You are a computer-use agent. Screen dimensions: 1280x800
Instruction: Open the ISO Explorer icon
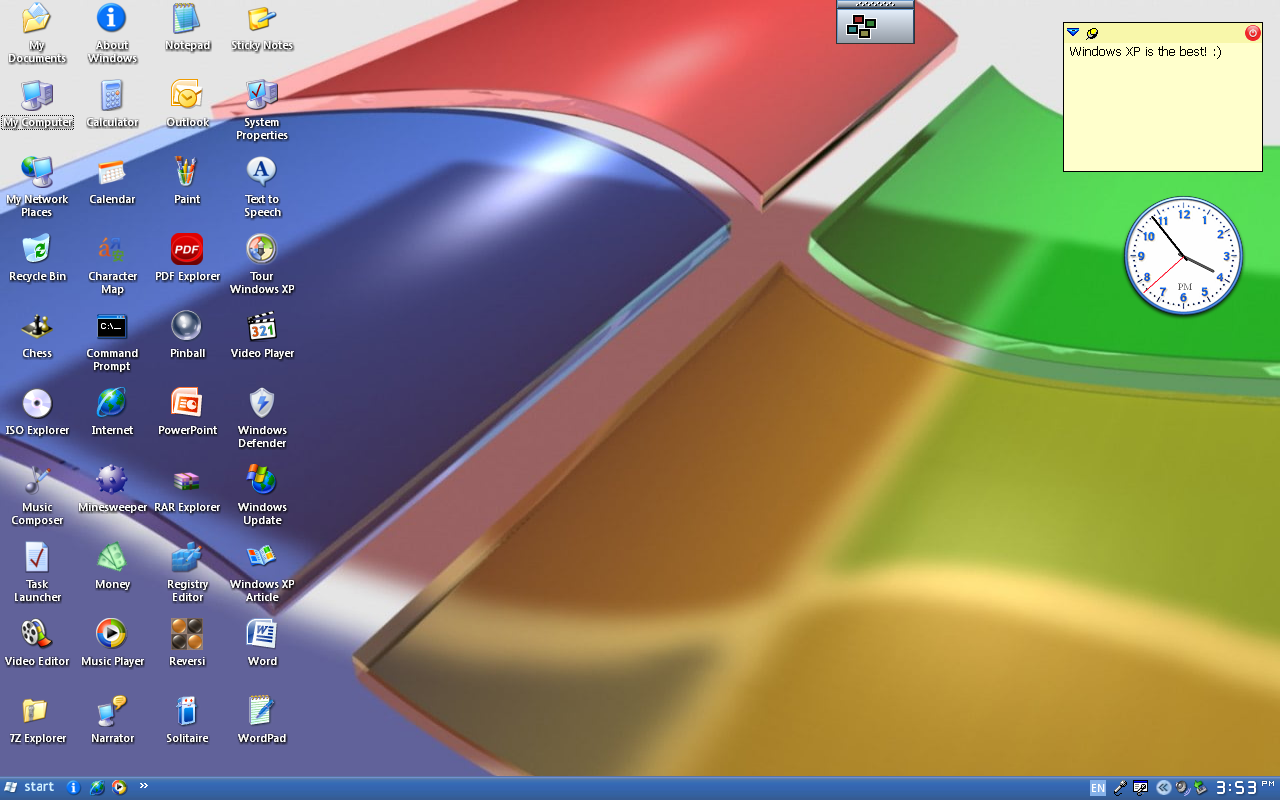point(37,411)
